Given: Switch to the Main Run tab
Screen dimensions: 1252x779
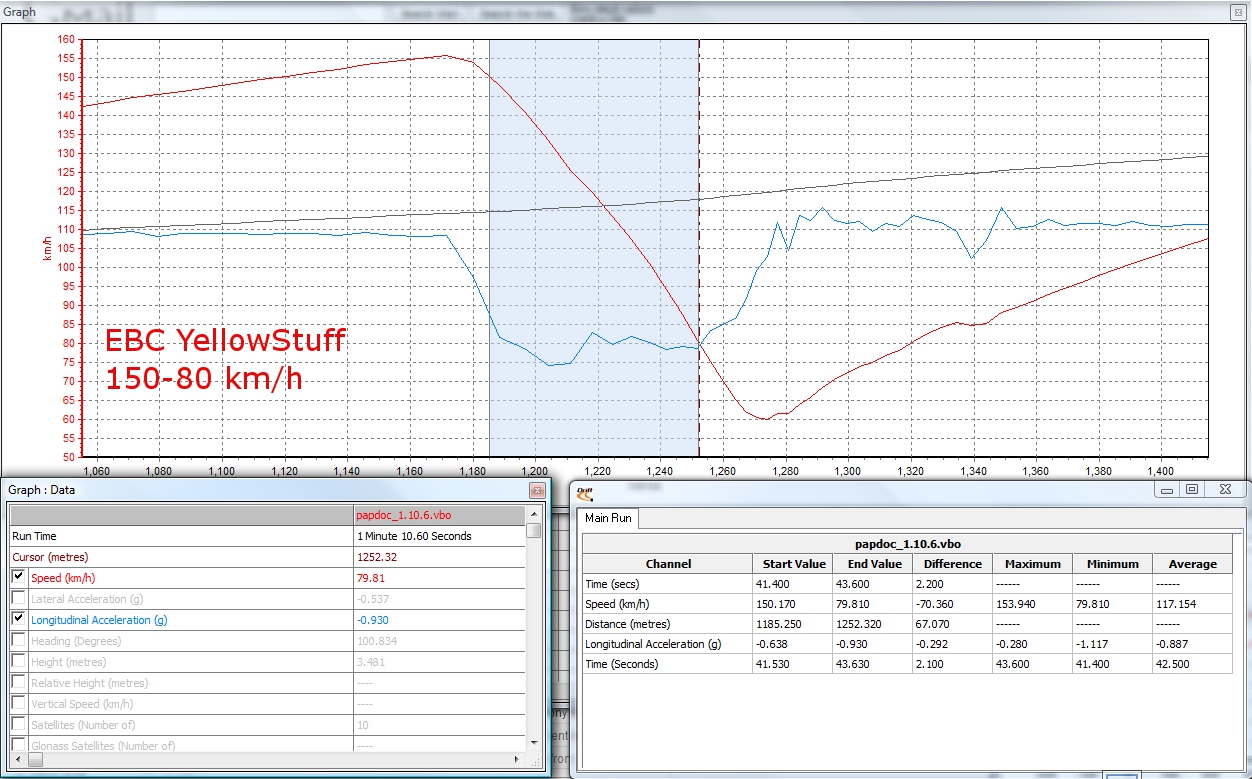Looking at the screenshot, I should pos(609,518).
